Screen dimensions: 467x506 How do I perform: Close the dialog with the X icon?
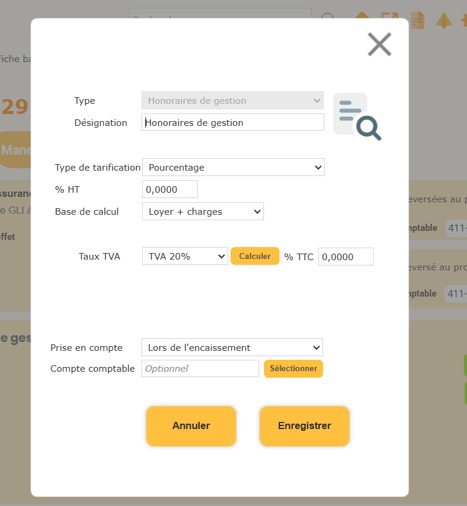coord(379,44)
